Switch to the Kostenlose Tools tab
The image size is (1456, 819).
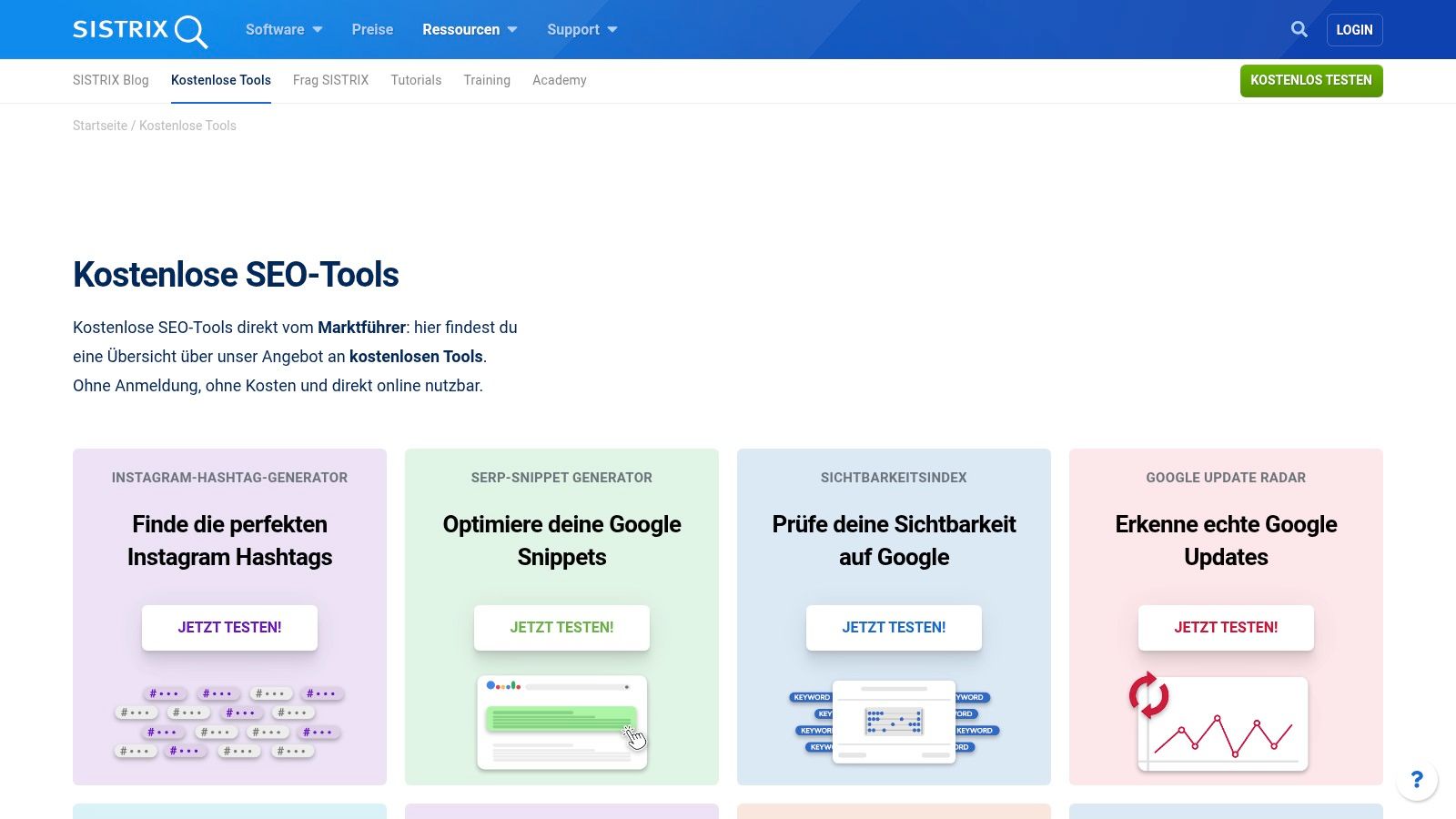pos(220,80)
